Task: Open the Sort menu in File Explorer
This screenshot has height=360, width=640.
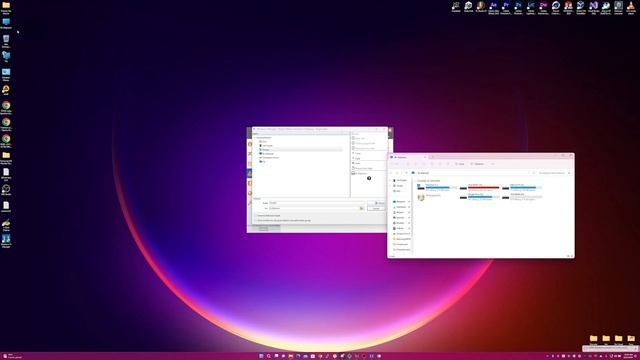Action: [460, 164]
